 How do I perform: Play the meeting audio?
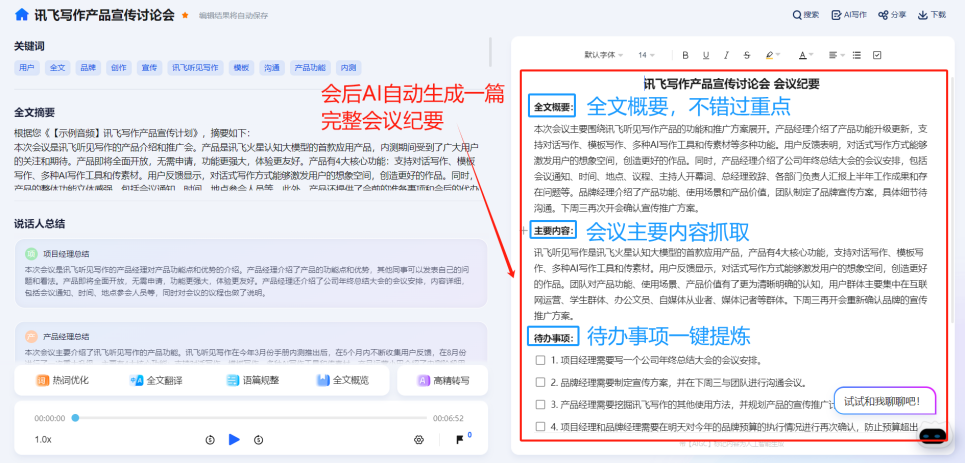(x=234, y=439)
